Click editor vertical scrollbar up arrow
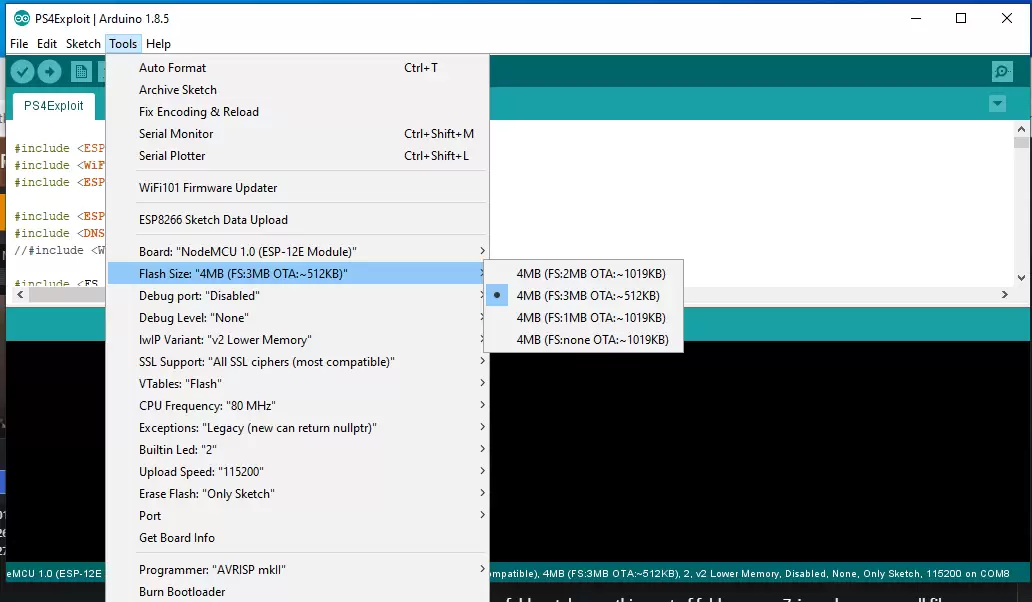This screenshot has width=1032, height=602. tap(1021, 129)
